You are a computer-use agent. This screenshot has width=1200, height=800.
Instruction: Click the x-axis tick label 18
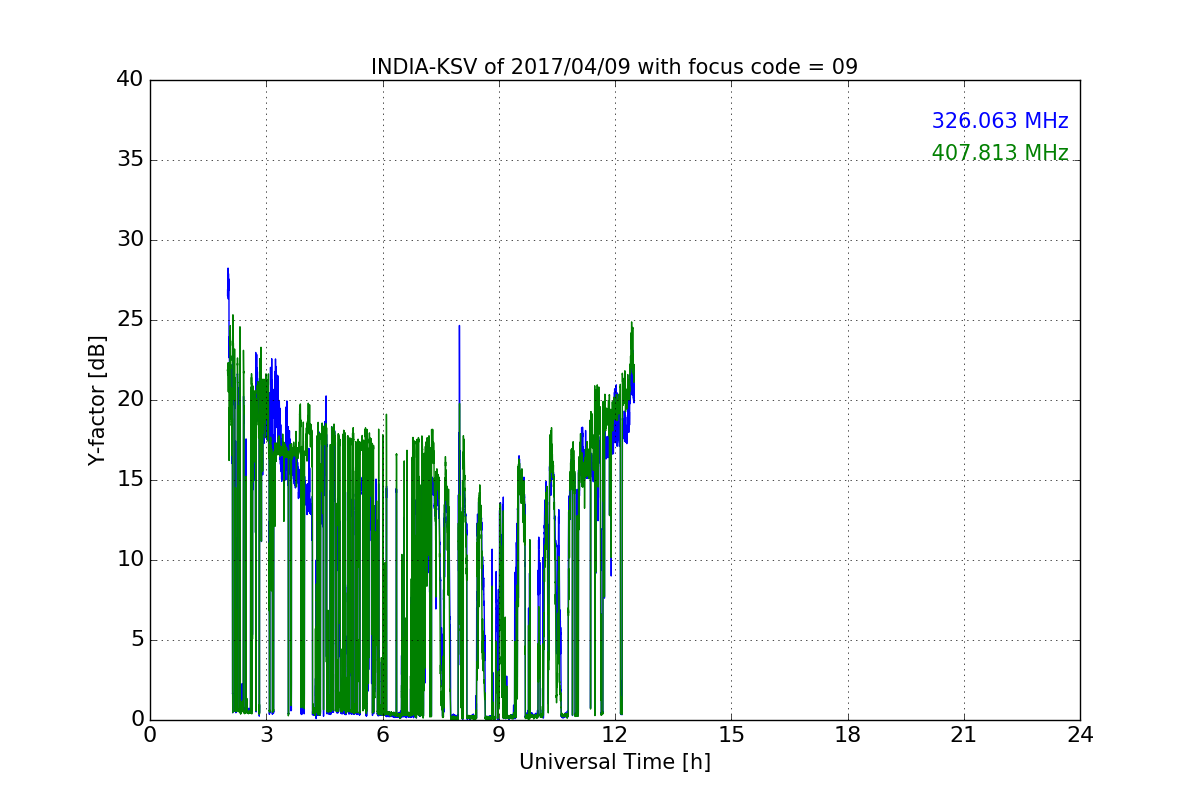coord(848,735)
